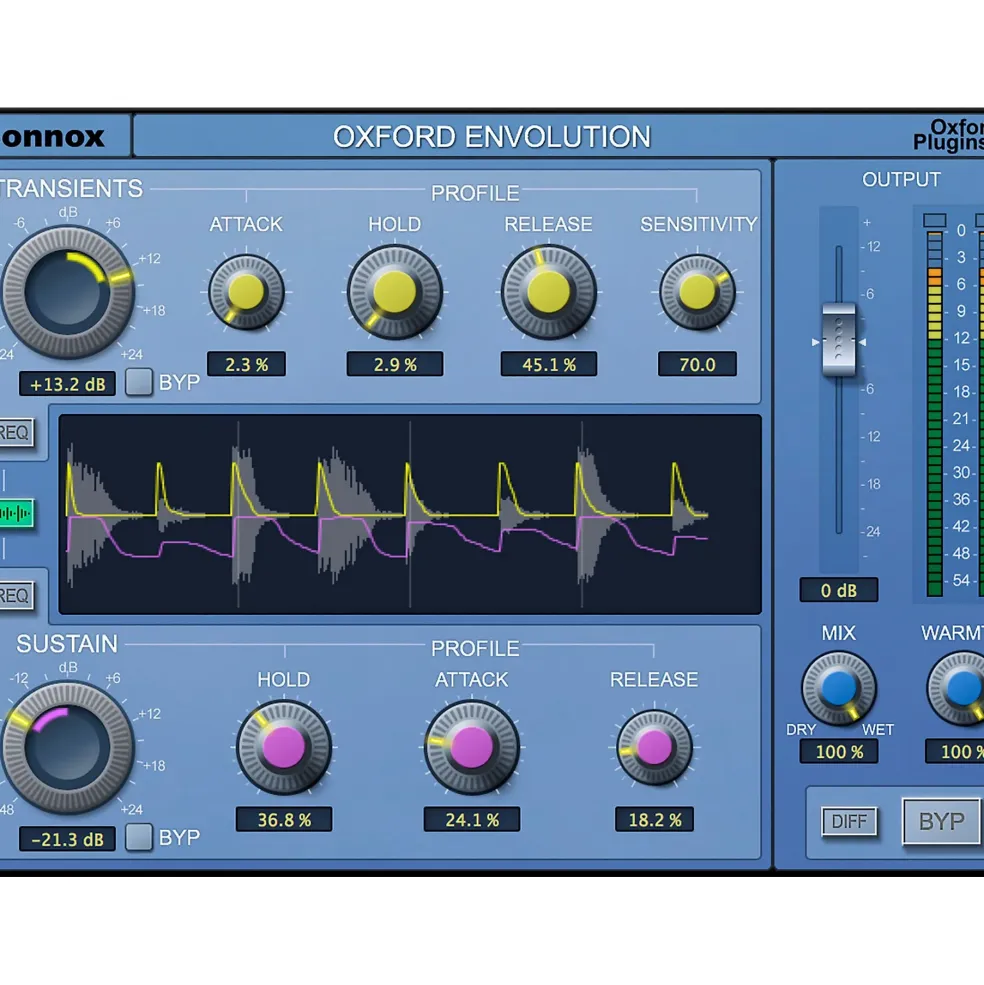Select the Transients Attack 2.3 % value field
Screen dimensions: 984x985
246,364
